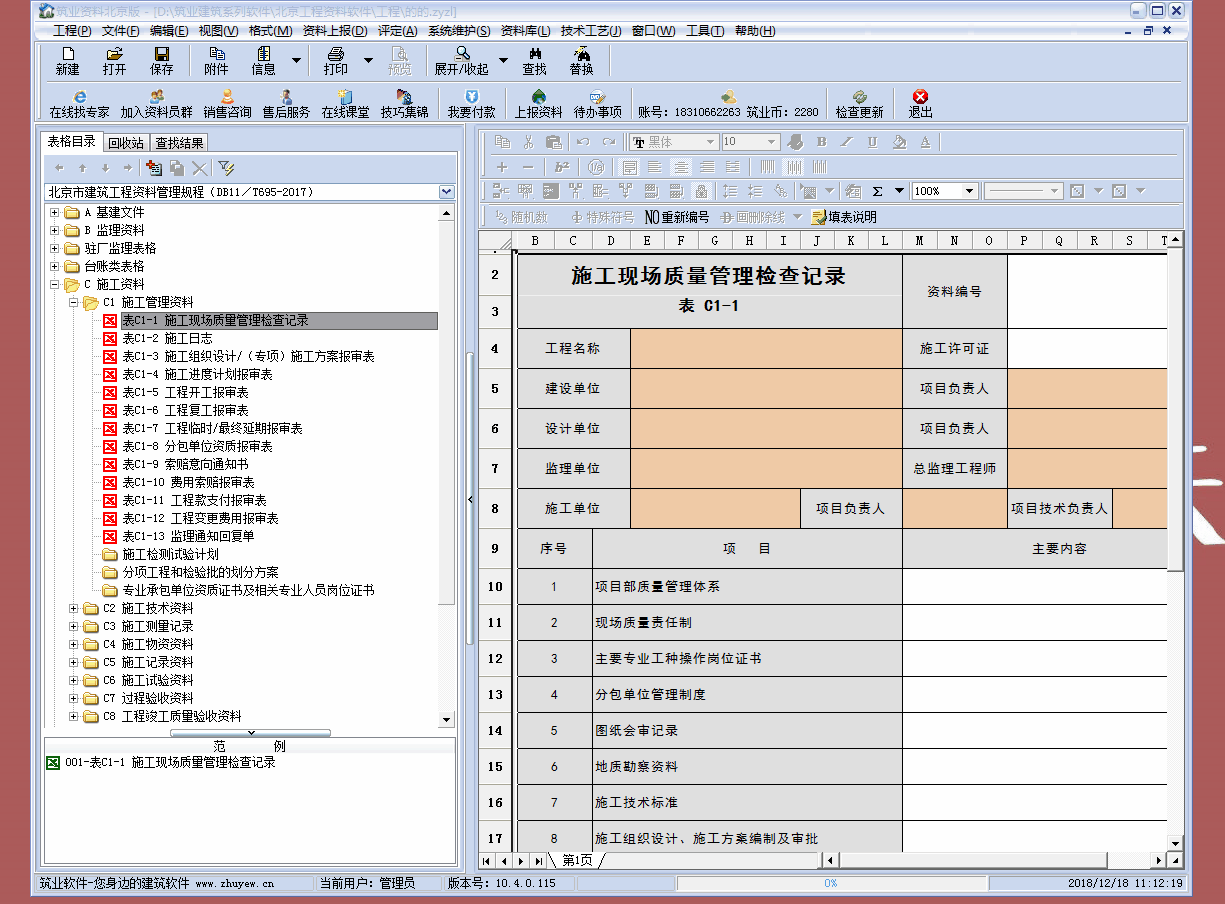Click the 查找 binoculars search icon
The width and height of the screenshot is (1225, 904).
(534, 61)
